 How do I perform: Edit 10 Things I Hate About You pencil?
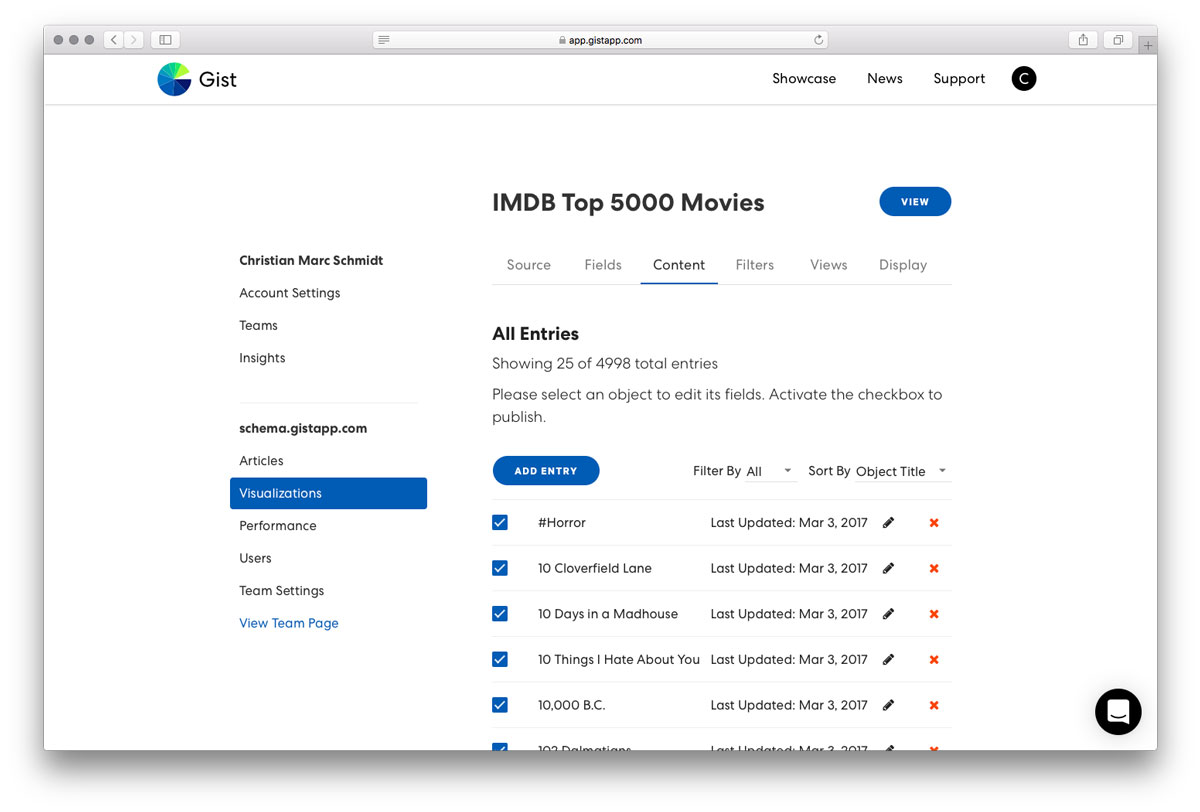[889, 659]
